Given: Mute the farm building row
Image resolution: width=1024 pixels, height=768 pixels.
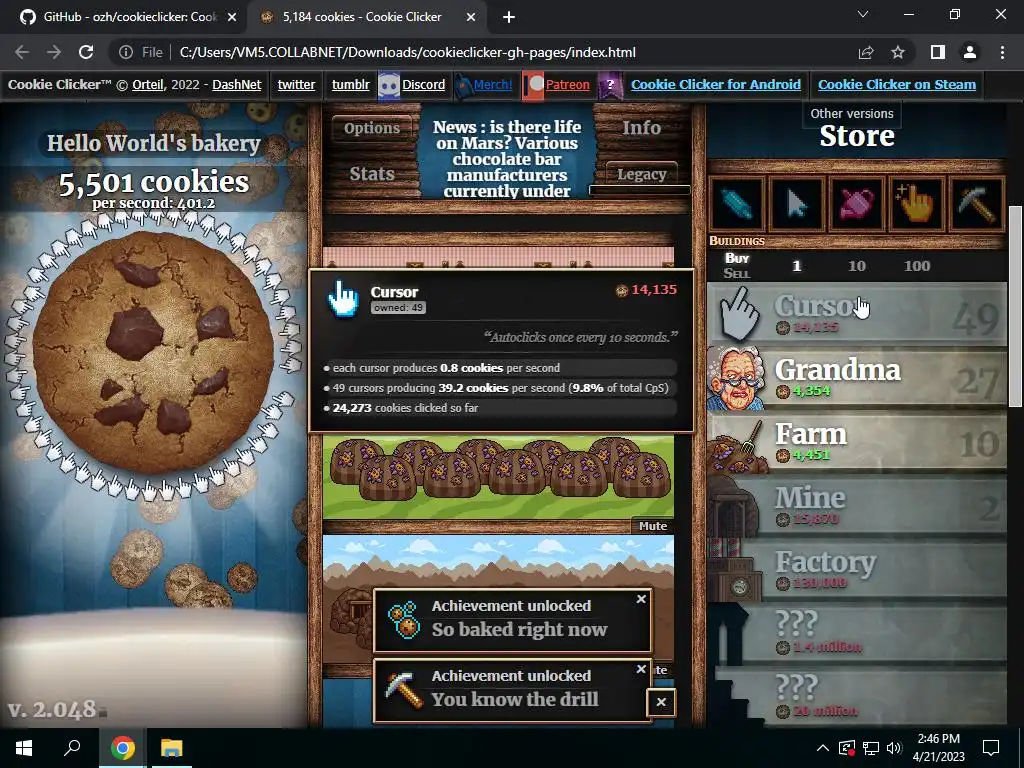Looking at the screenshot, I should tap(653, 526).
